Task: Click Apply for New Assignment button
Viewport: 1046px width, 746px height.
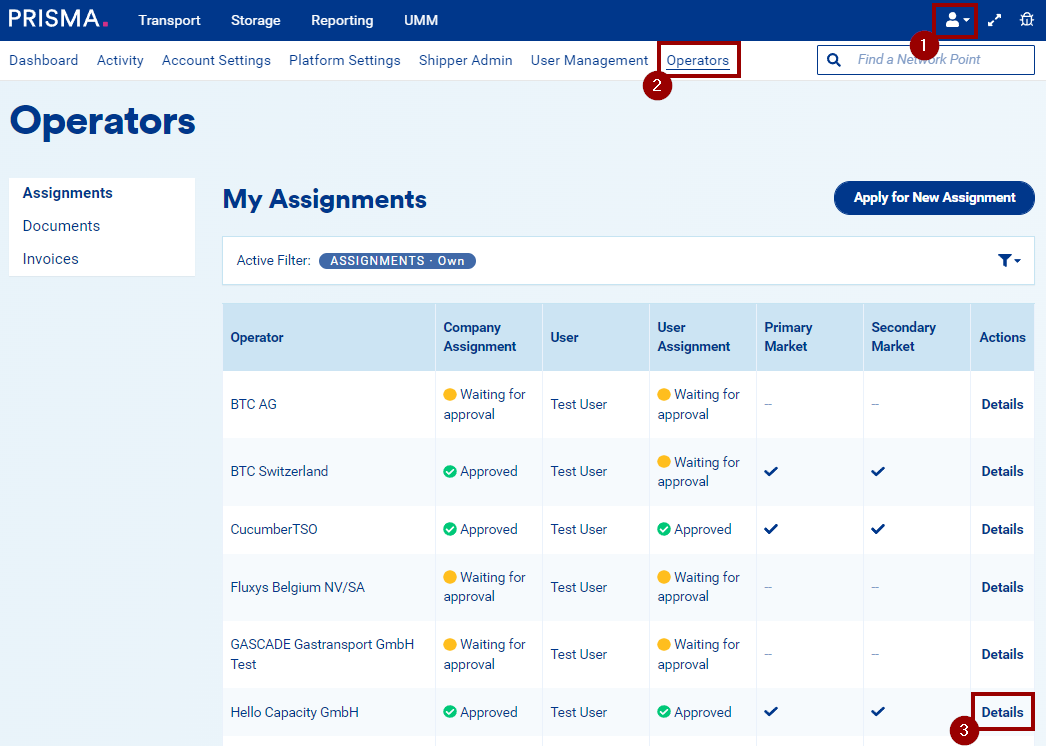Action: (x=934, y=198)
